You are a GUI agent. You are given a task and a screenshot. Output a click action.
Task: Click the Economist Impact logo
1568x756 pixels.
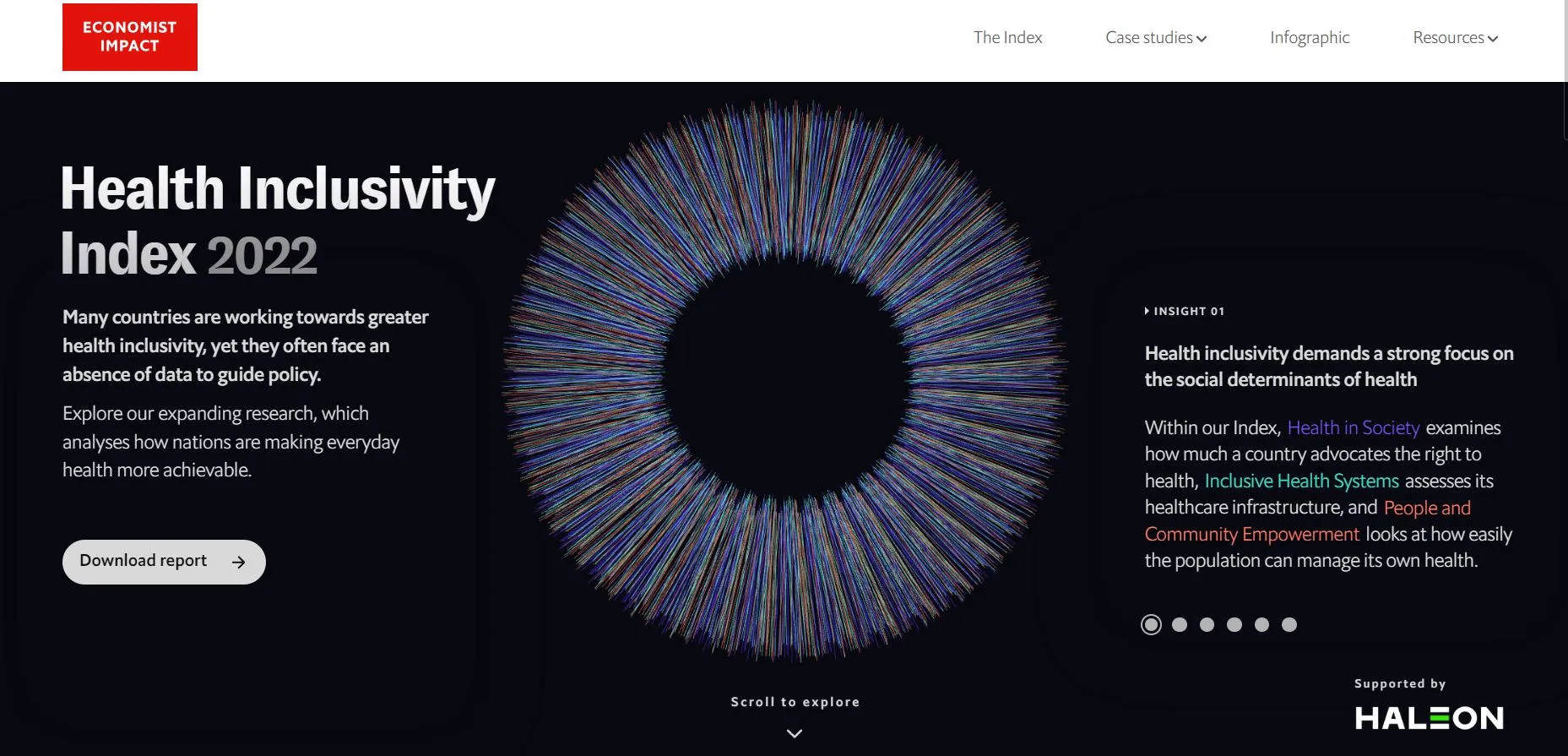click(129, 37)
